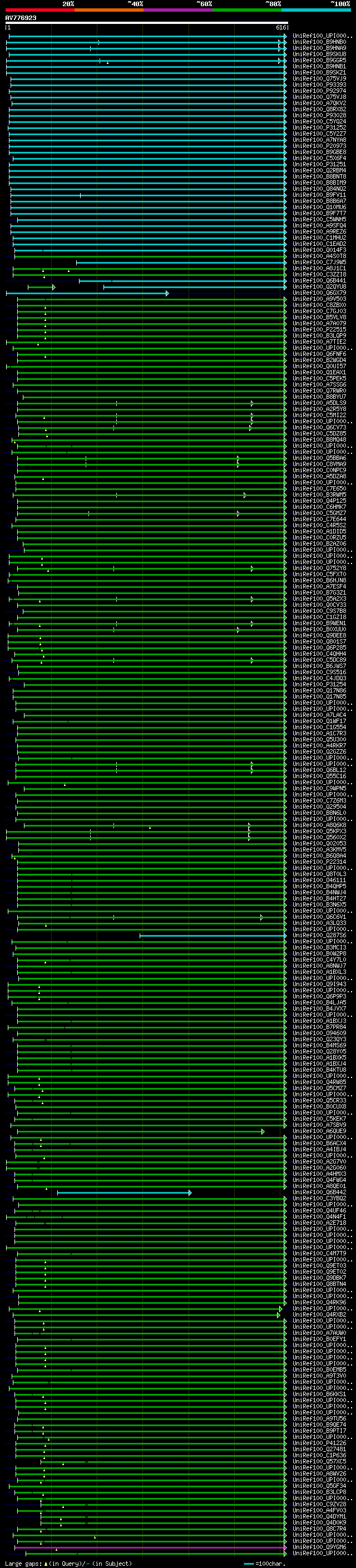Select the query name AV776923
Image resolution: width=356 pixels, height=1568 pixels.
[21, 18]
